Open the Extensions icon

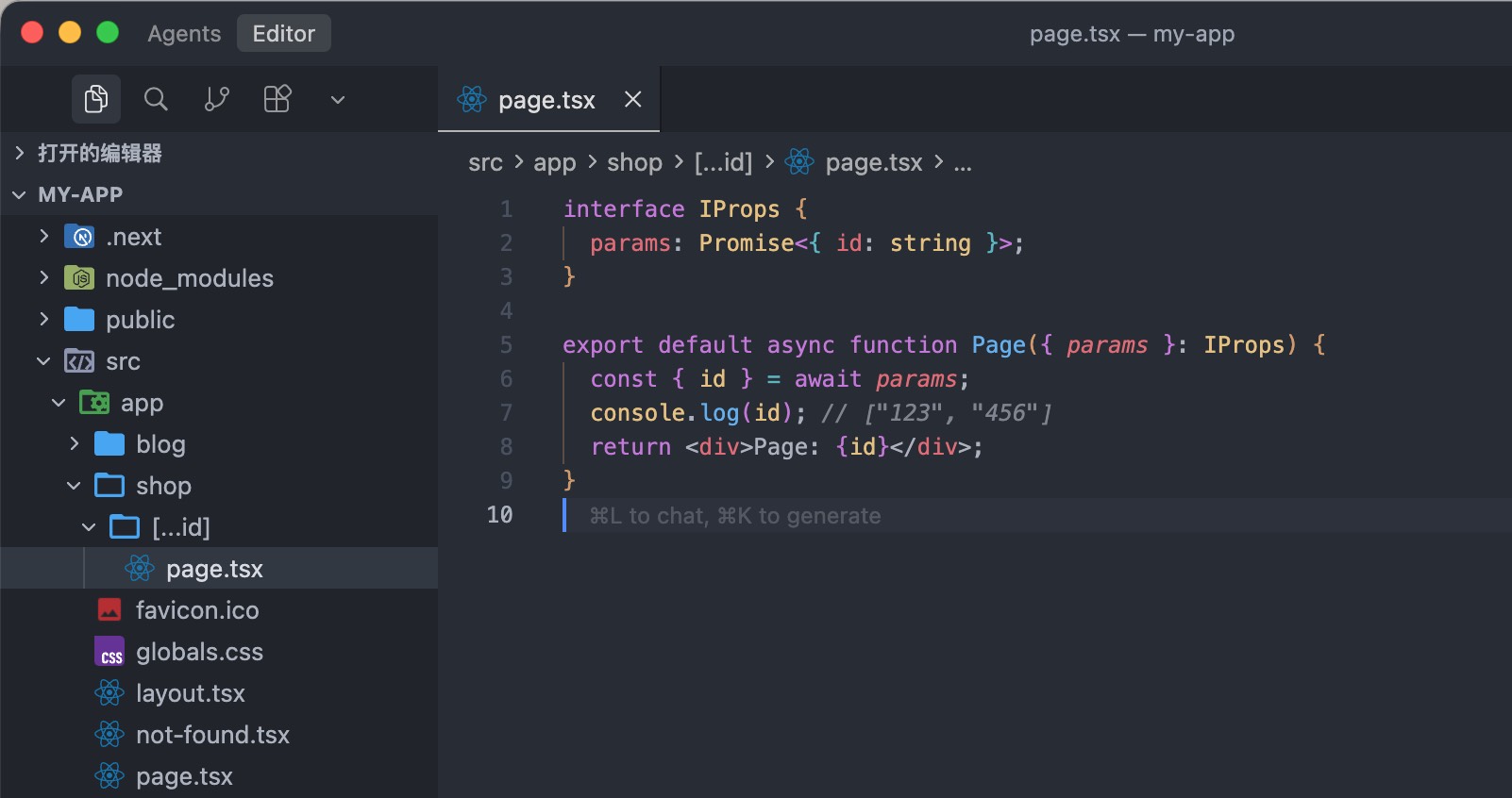(x=277, y=99)
